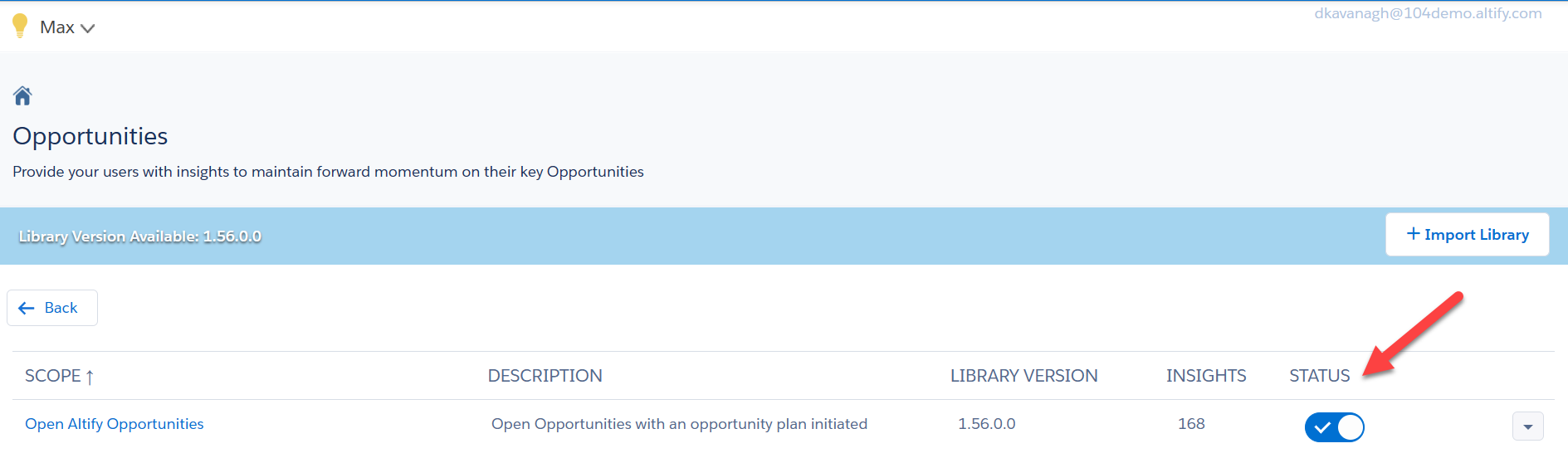Click the 168 insights count
Screen dimensions: 1568x458
coord(1191,424)
